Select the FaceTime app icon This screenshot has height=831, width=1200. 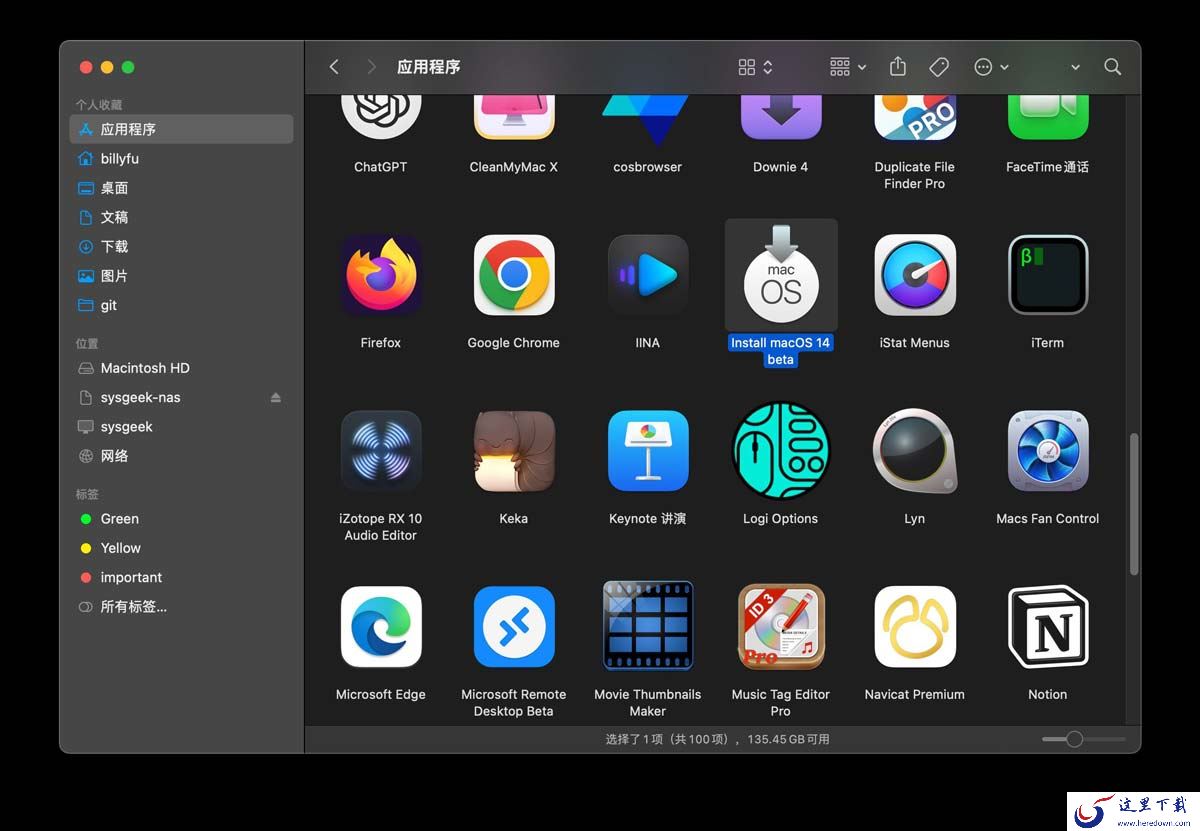tap(1048, 117)
